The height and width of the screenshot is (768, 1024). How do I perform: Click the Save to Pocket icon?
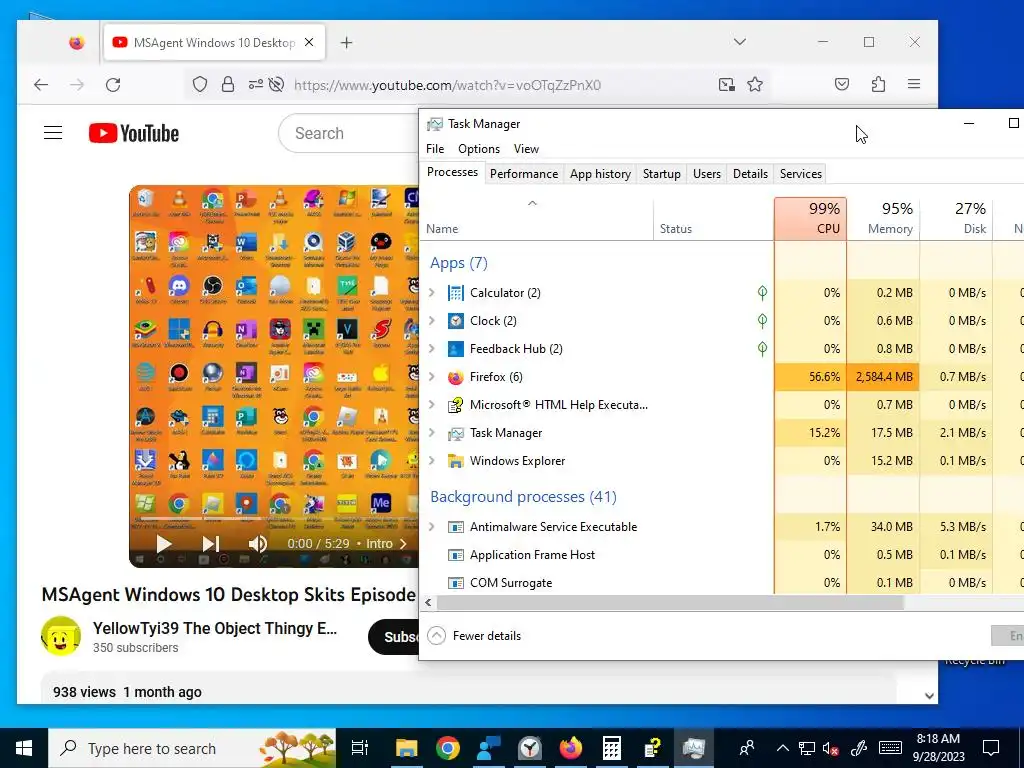pyautogui.click(x=842, y=84)
